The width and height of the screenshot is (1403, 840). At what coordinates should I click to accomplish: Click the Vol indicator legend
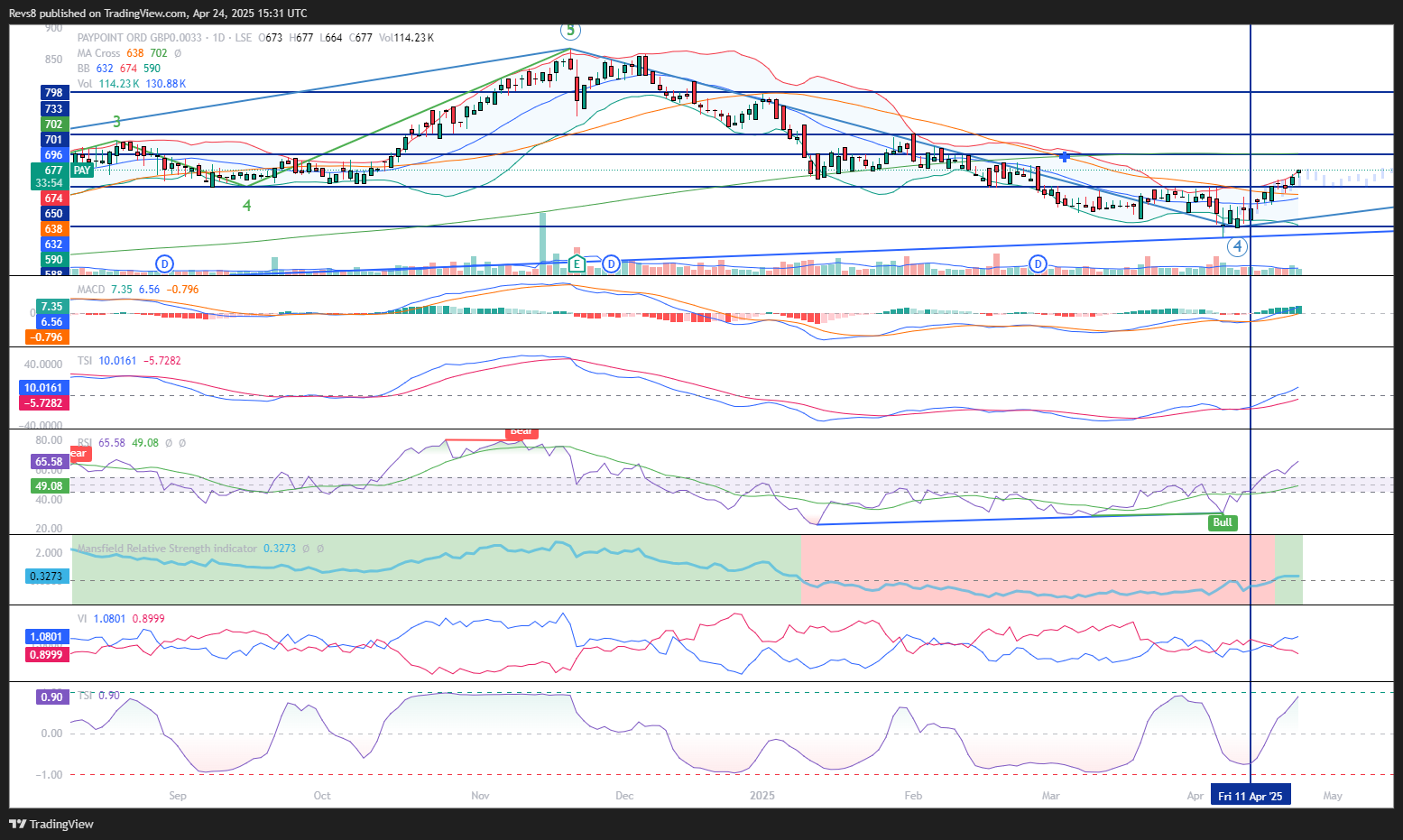tap(85, 84)
